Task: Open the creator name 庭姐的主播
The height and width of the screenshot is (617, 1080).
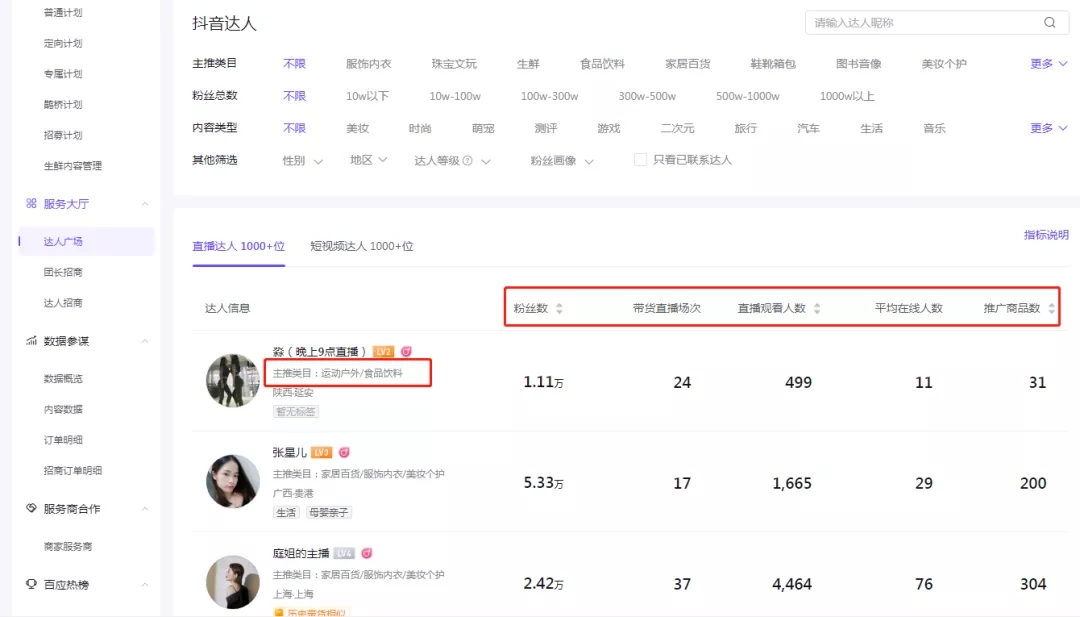Action: coord(300,553)
